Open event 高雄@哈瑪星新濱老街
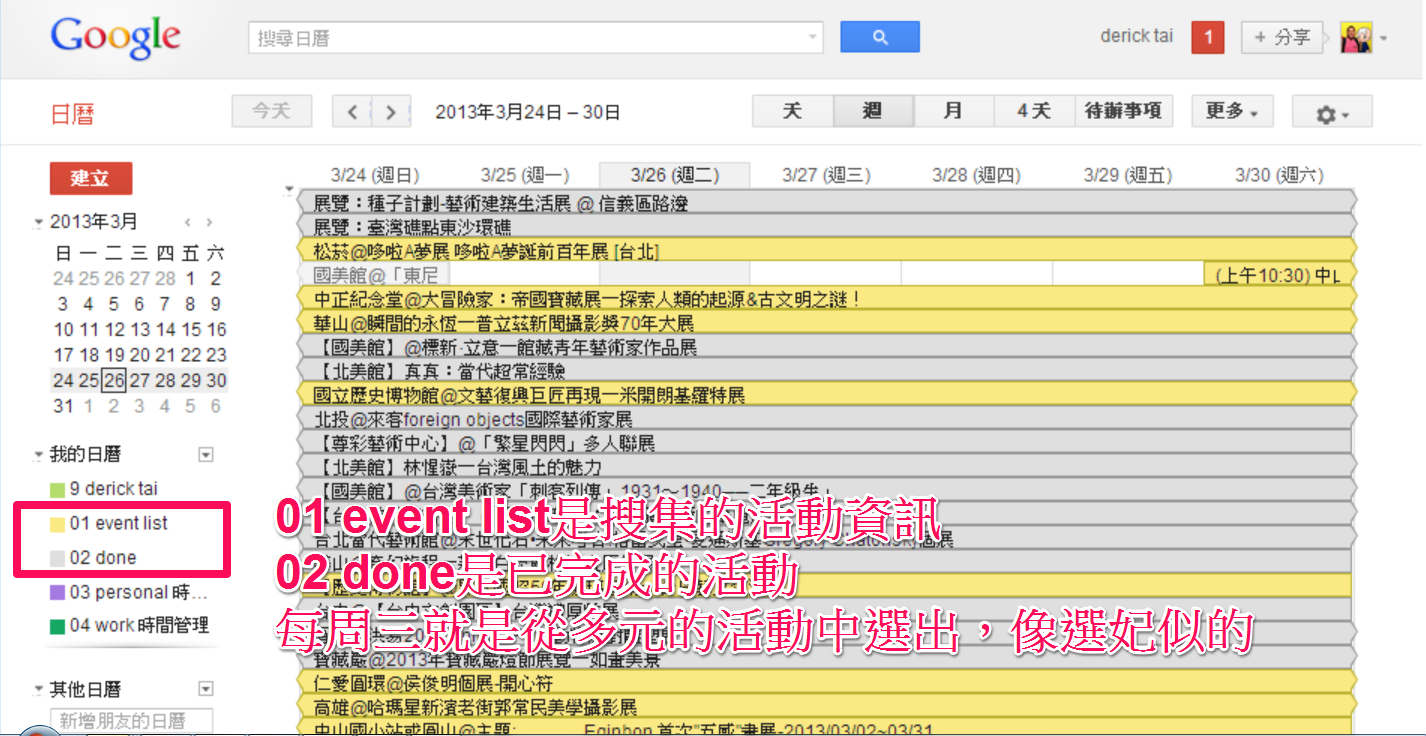Screen dimensions: 1426x736 [x=828, y=707]
